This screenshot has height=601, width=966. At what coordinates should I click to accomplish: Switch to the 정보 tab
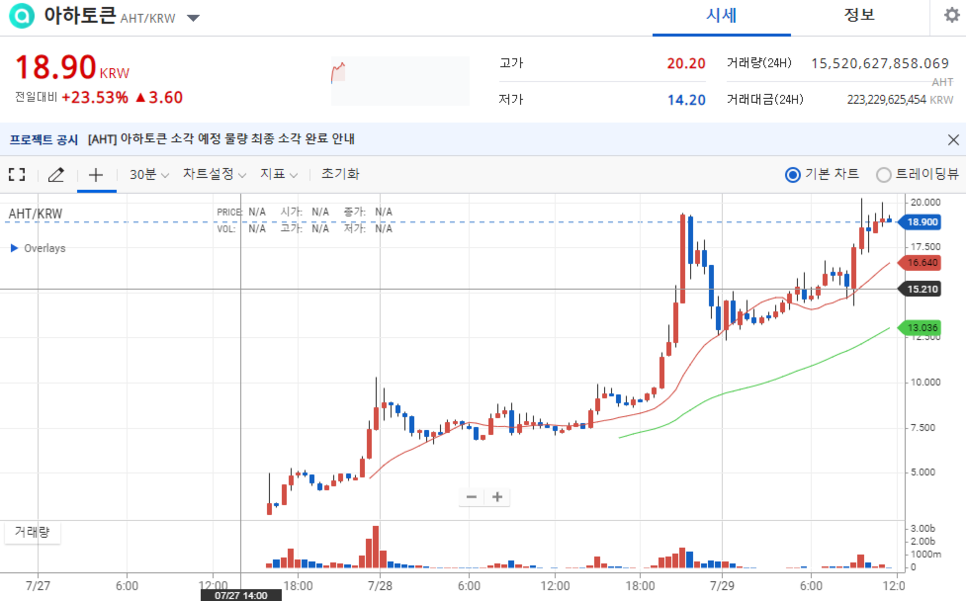[x=859, y=16]
